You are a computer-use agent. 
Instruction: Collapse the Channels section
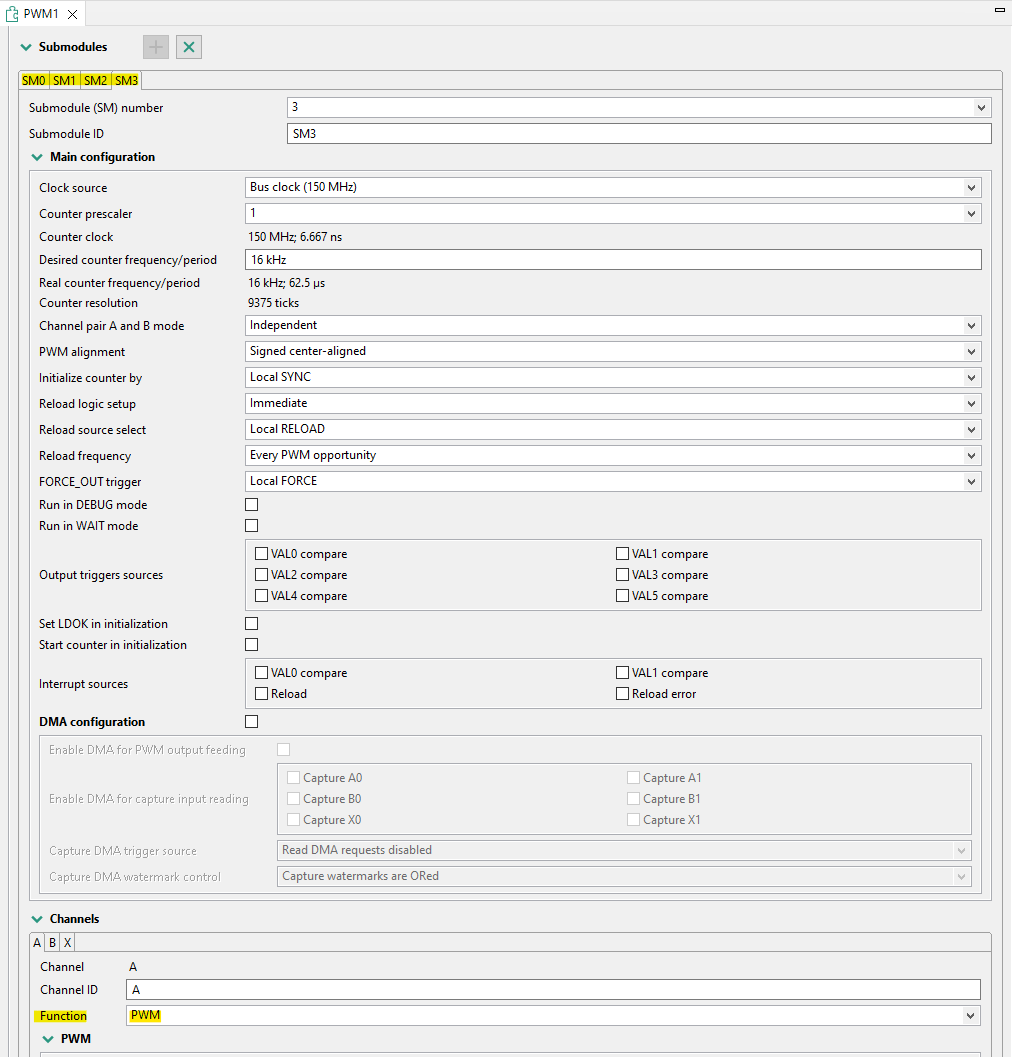[37, 919]
